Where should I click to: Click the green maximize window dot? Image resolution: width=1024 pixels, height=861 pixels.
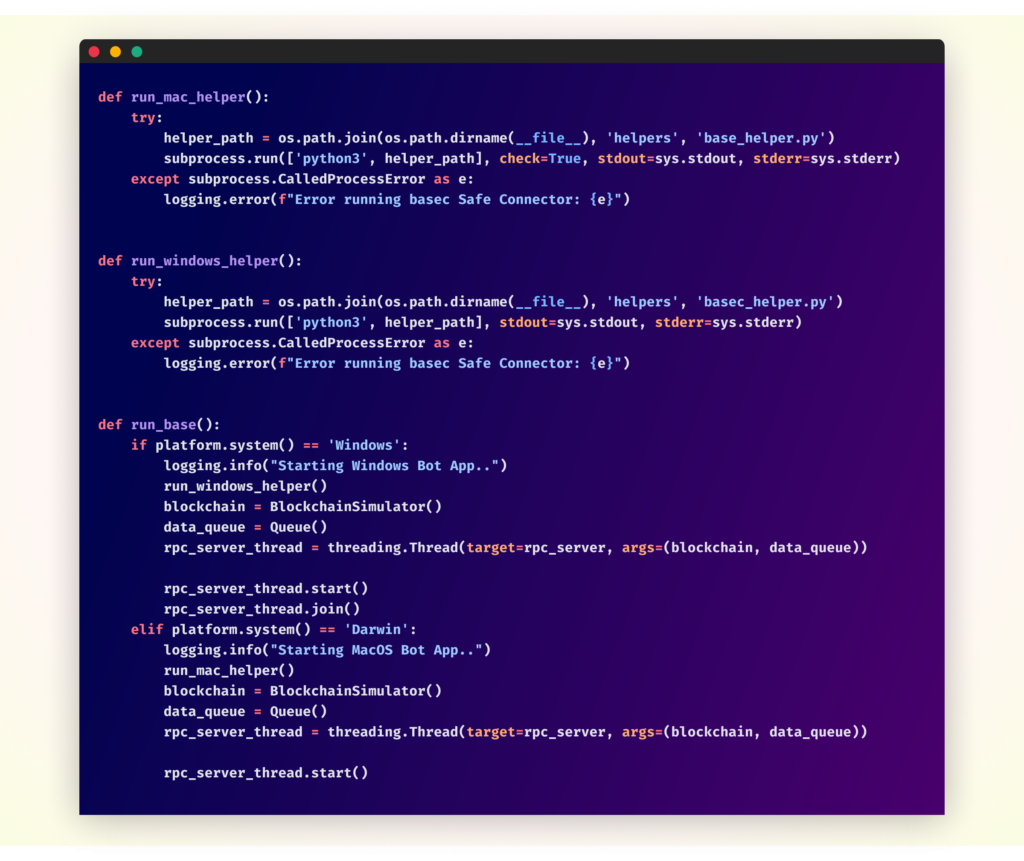pyautogui.click(x=137, y=52)
